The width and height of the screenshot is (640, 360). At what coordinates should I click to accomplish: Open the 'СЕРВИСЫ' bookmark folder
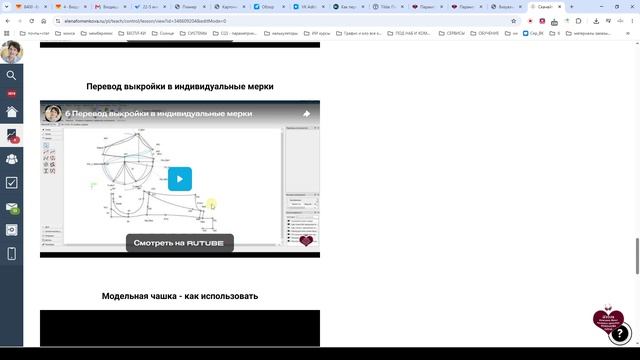tap(451, 33)
